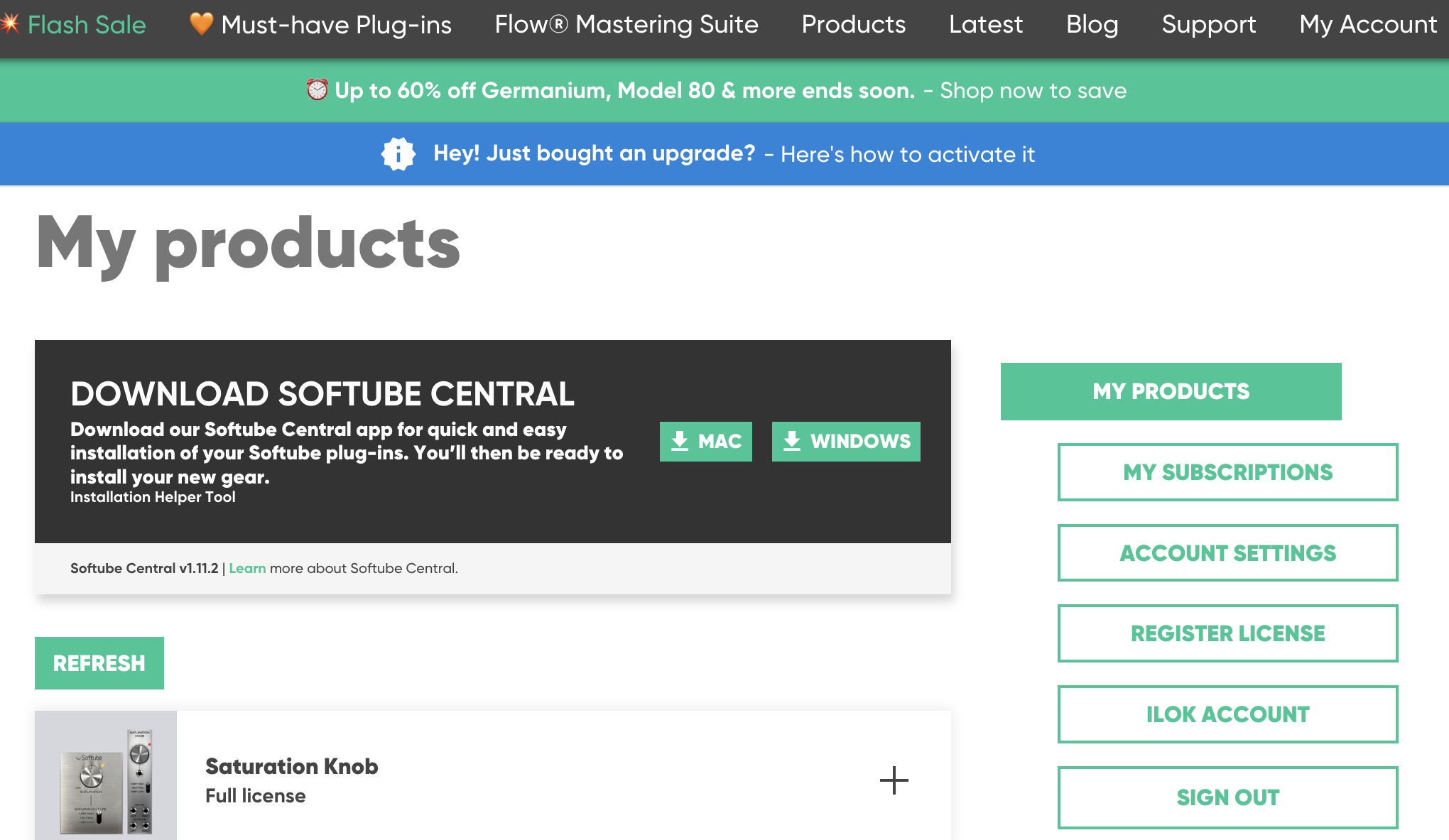
Task: Click the Learn link about Softube Central
Action: pos(247,569)
